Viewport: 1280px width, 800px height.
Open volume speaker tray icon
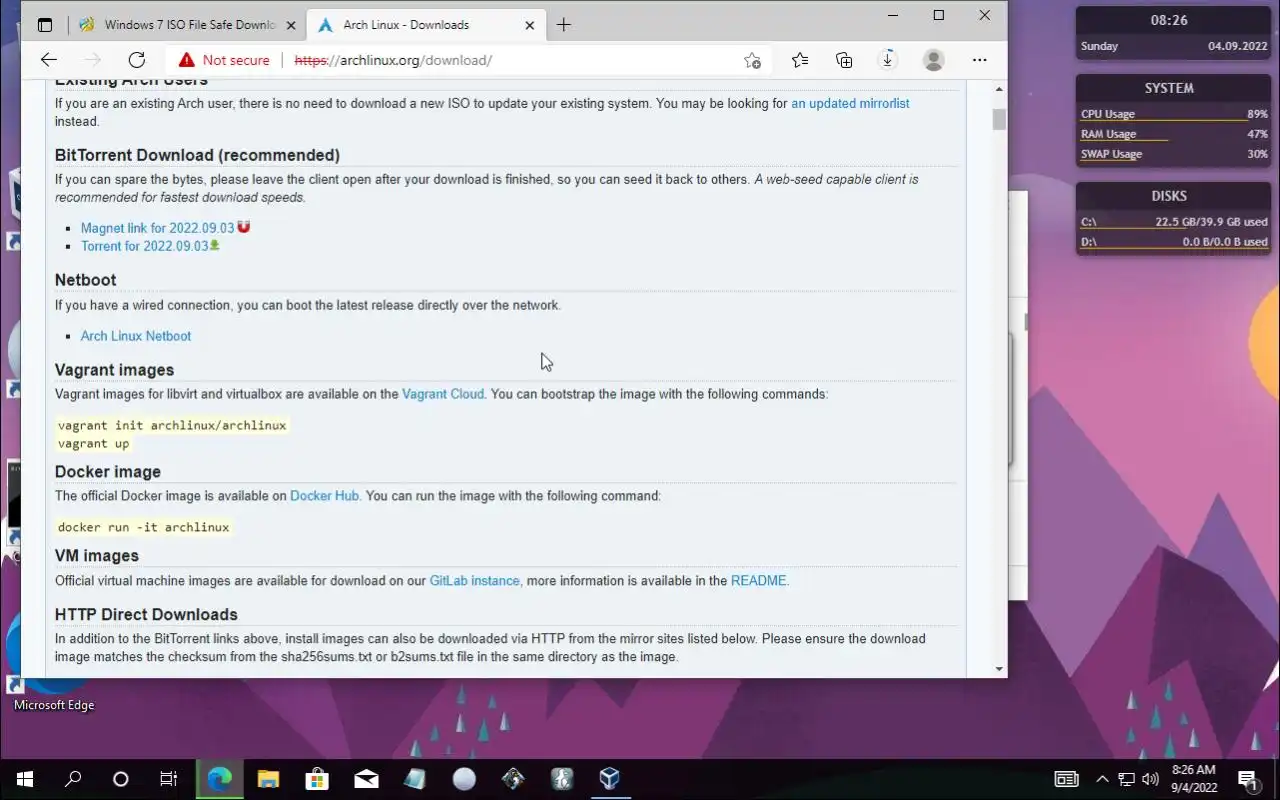[x=1151, y=779]
